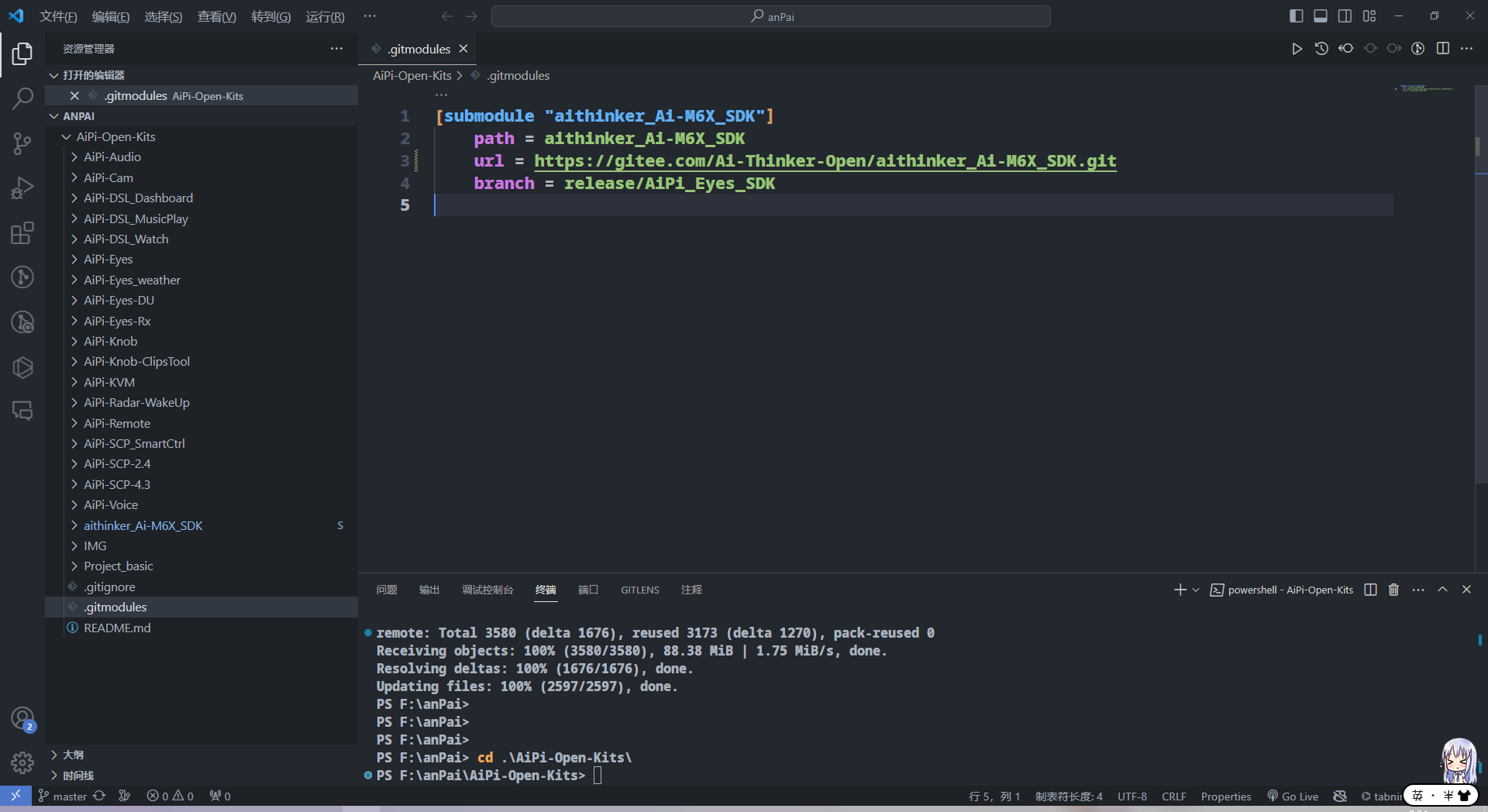Toggle secondary side bar layout icon

point(1345,15)
